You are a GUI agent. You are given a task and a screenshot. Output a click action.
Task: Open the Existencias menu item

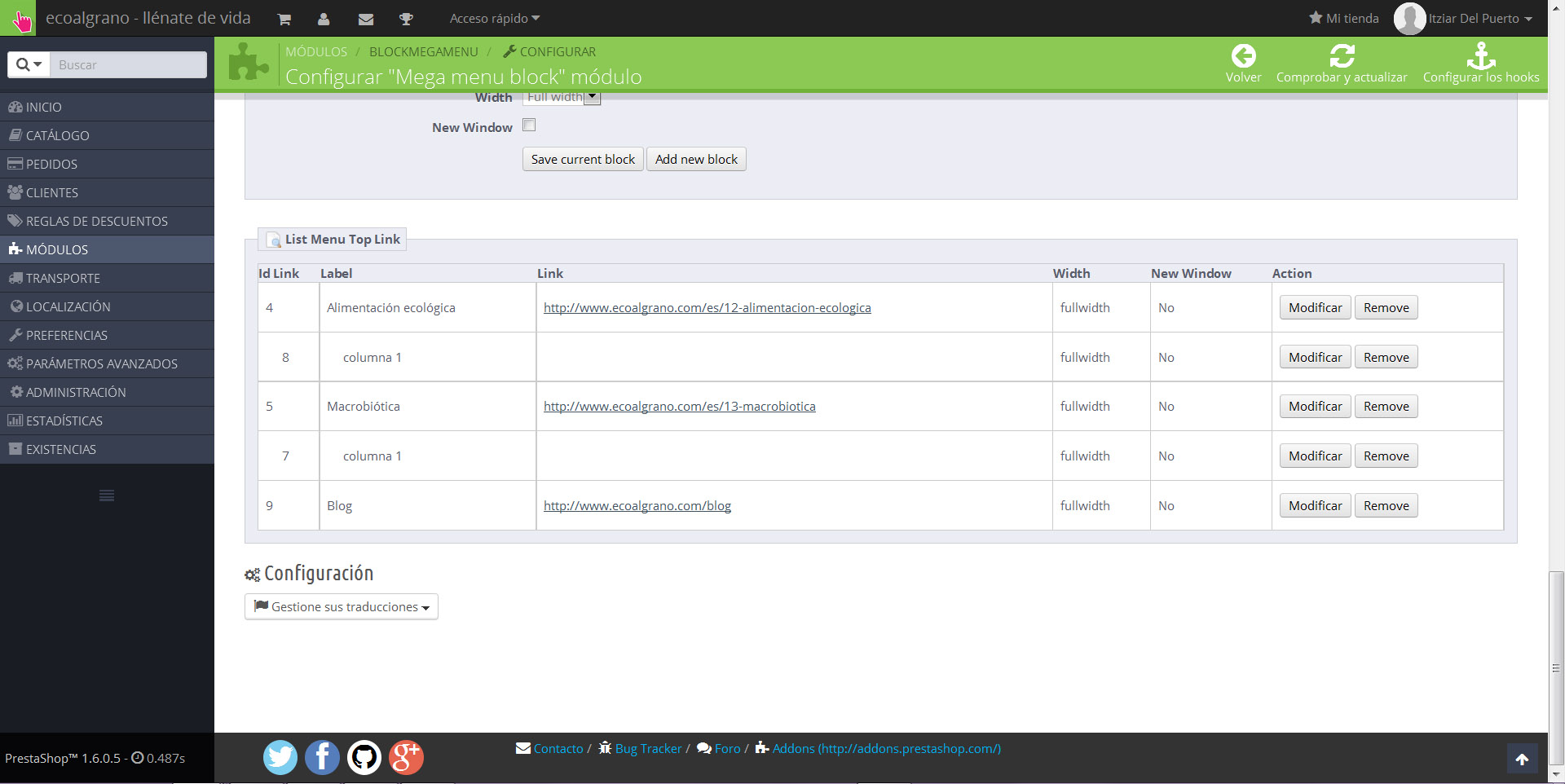(x=107, y=449)
